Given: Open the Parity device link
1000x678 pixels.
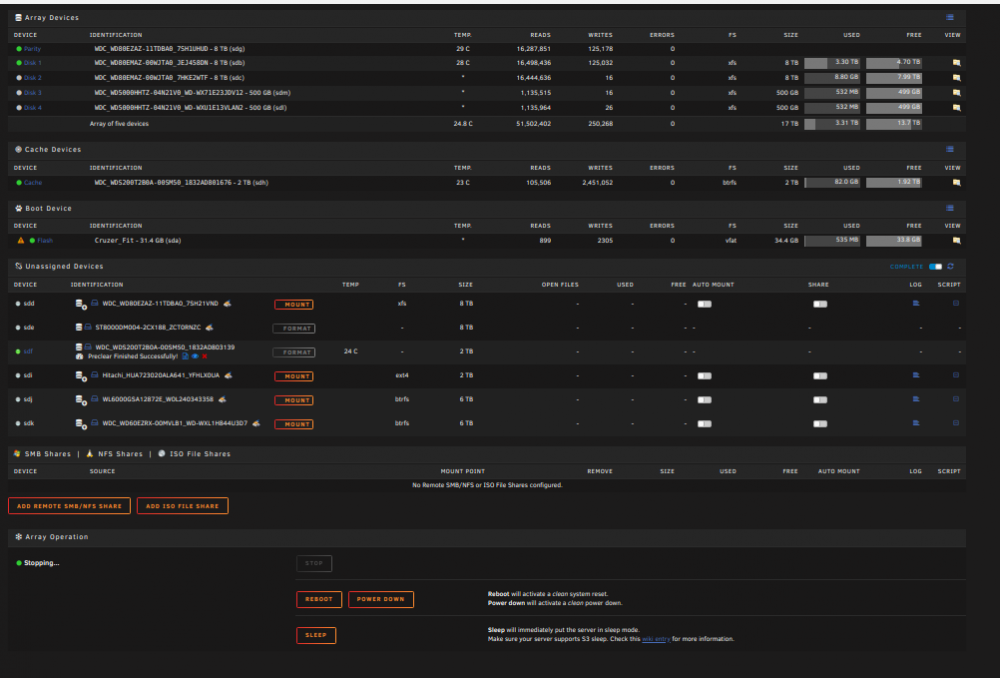Looking at the screenshot, I should pos(32,48).
